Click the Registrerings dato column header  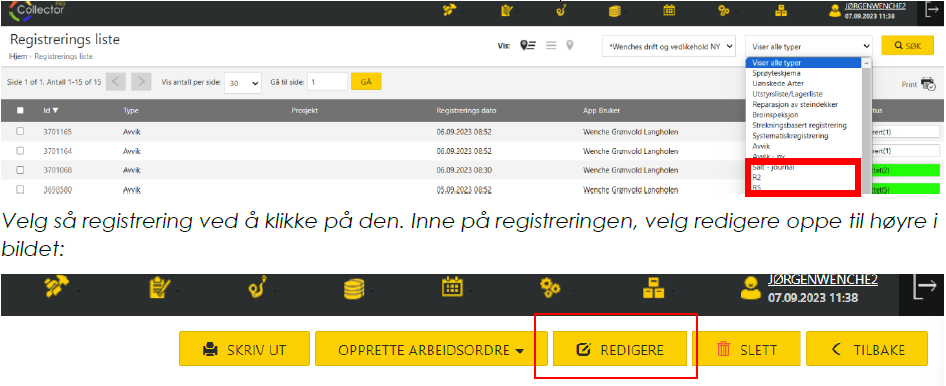point(467,110)
